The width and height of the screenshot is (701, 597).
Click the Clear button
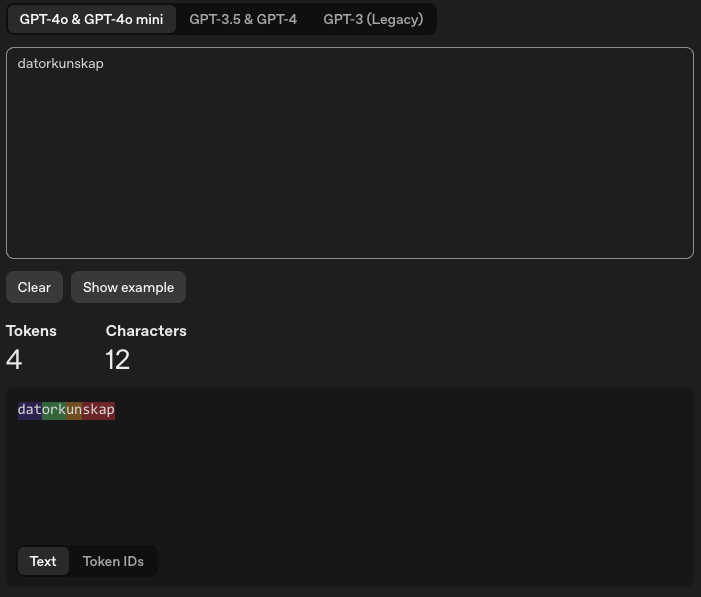[x=34, y=287]
